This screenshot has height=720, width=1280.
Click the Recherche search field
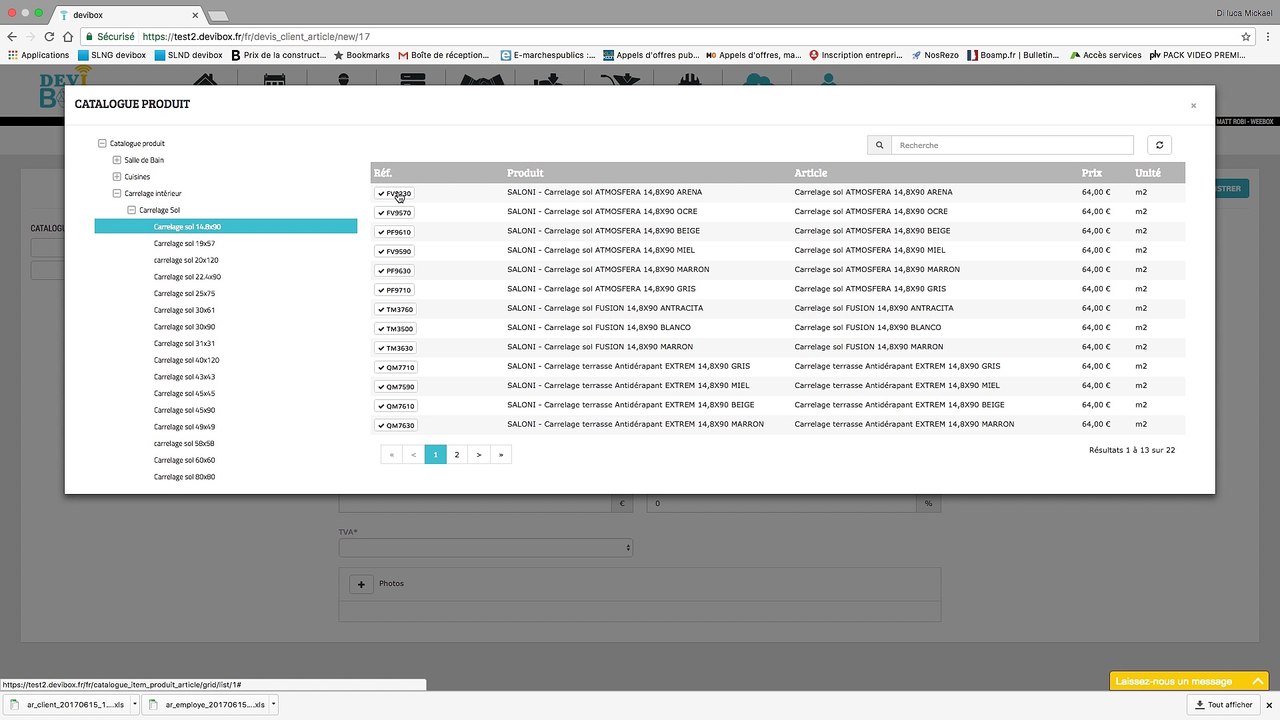pos(1012,145)
